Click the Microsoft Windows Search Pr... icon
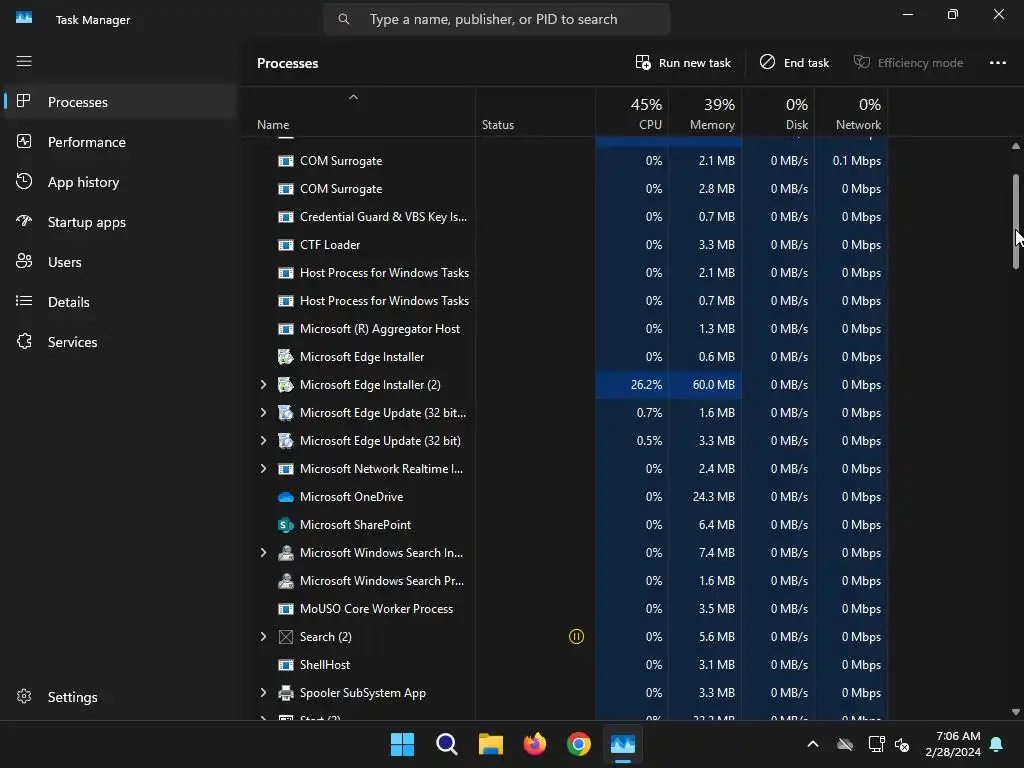 pos(285,581)
